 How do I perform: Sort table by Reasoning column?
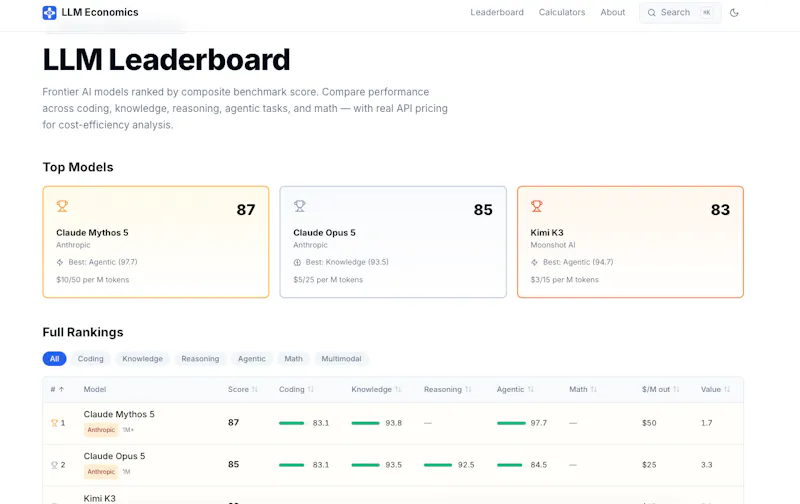coord(447,389)
